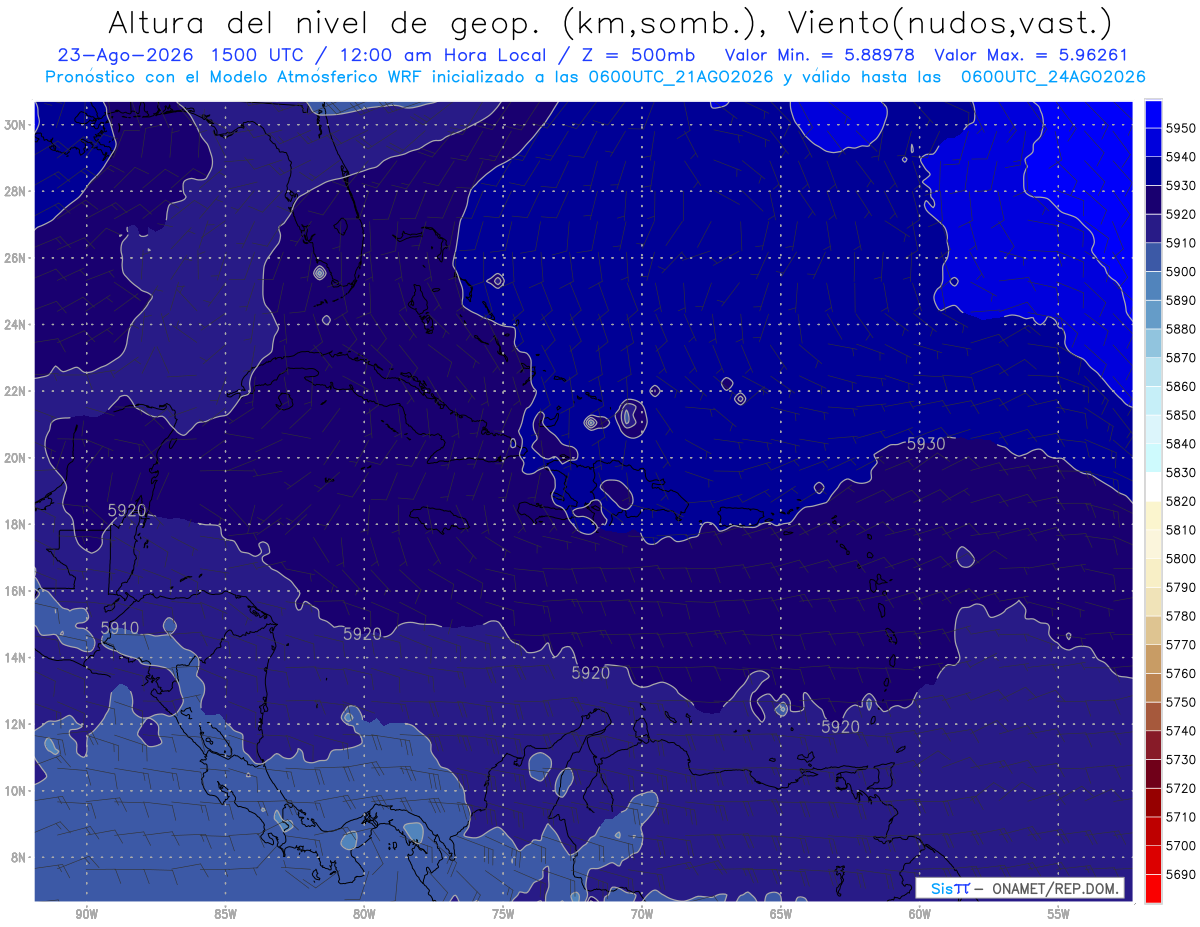
Task: Click the bright blue swatch above 5950
Action: pos(1153,114)
